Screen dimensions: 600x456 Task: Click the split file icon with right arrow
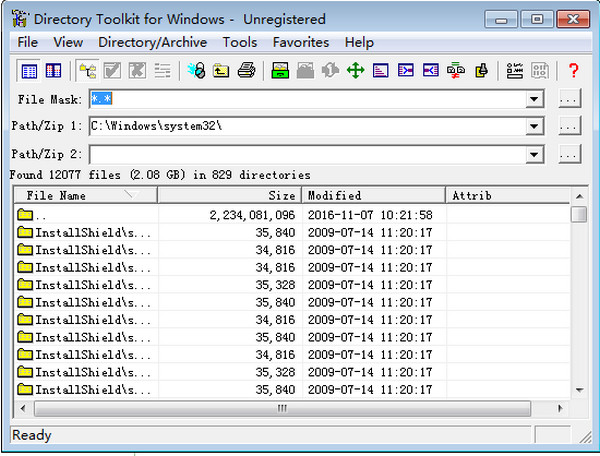[406, 71]
